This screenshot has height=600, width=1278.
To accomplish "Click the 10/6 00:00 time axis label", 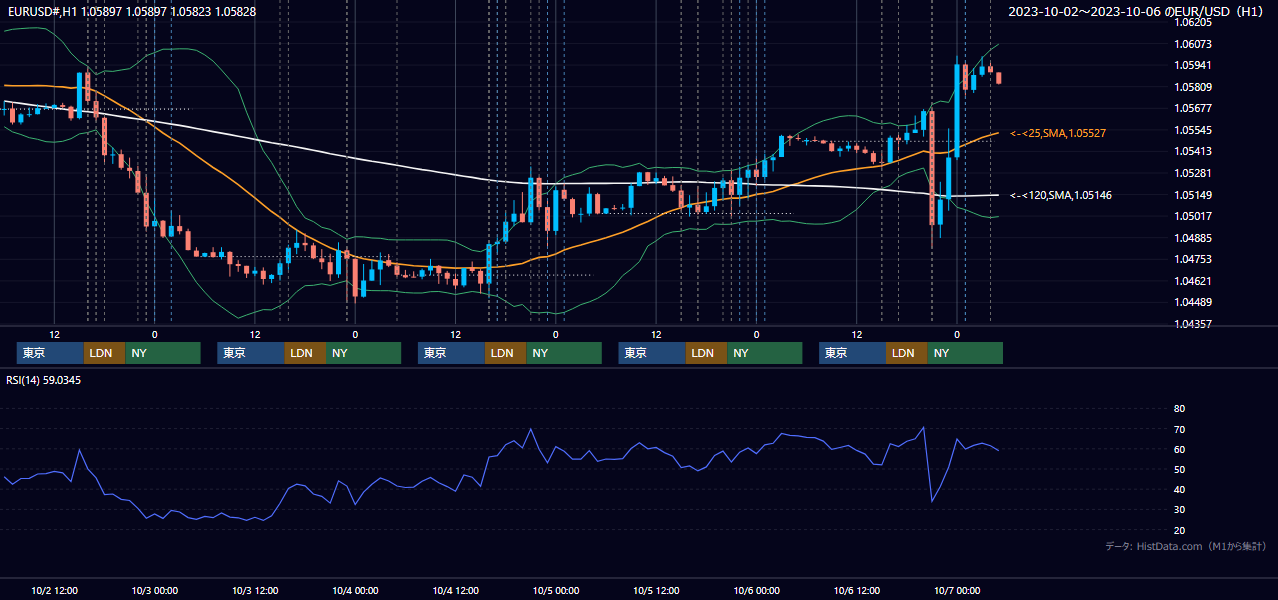I will point(757,591).
